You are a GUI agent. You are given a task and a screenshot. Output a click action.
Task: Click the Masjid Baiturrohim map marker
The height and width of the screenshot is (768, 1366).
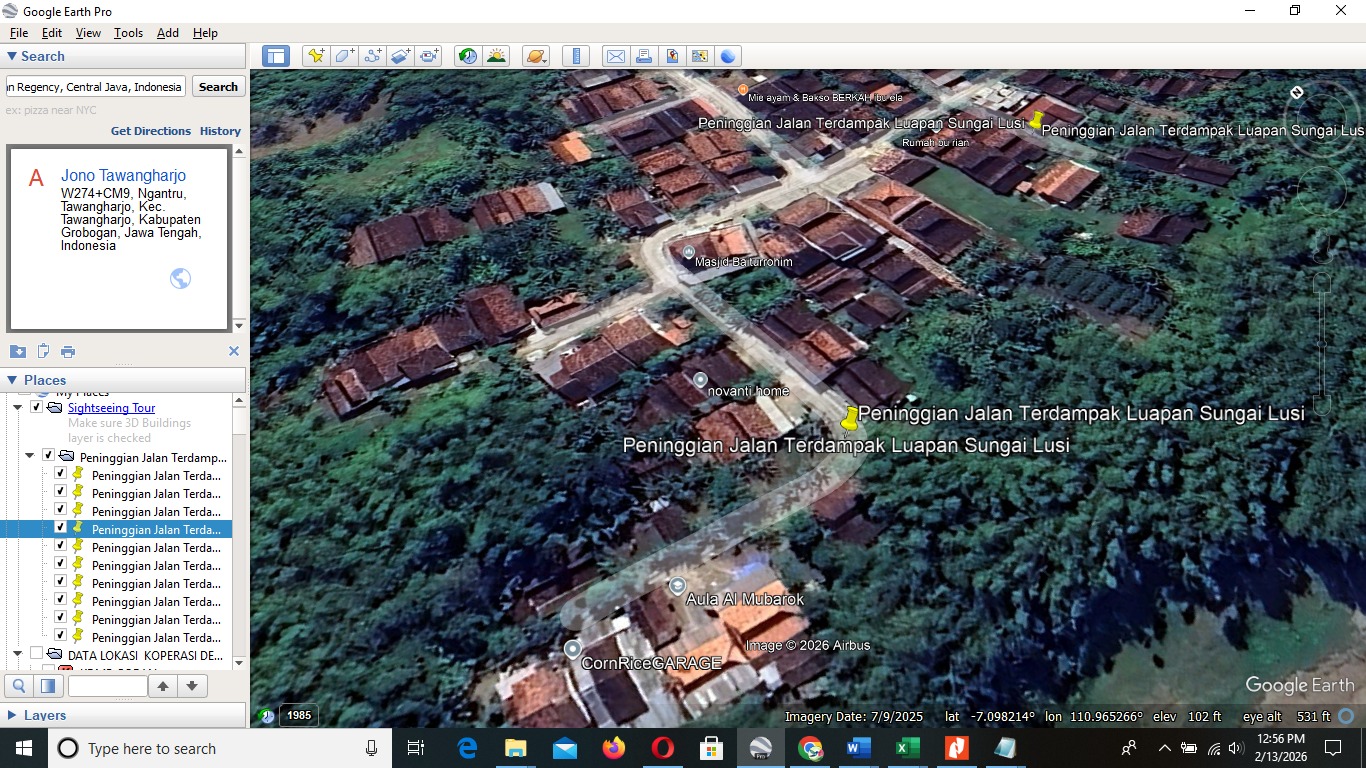click(x=688, y=252)
